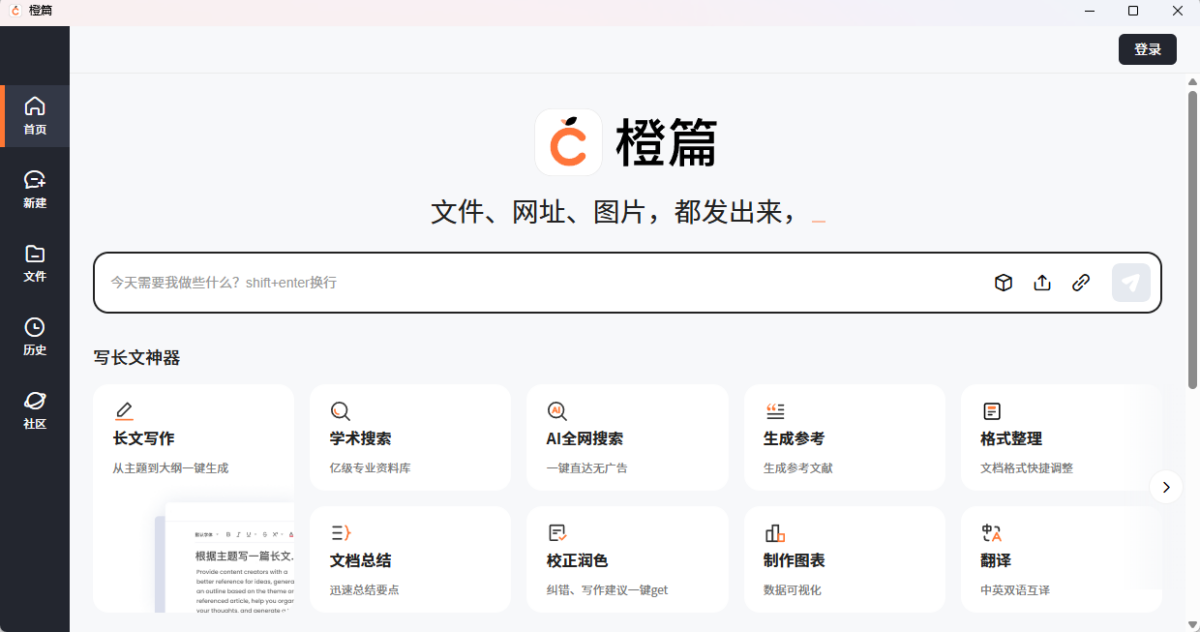Open the 翻译 translation card

[x=1061, y=559]
